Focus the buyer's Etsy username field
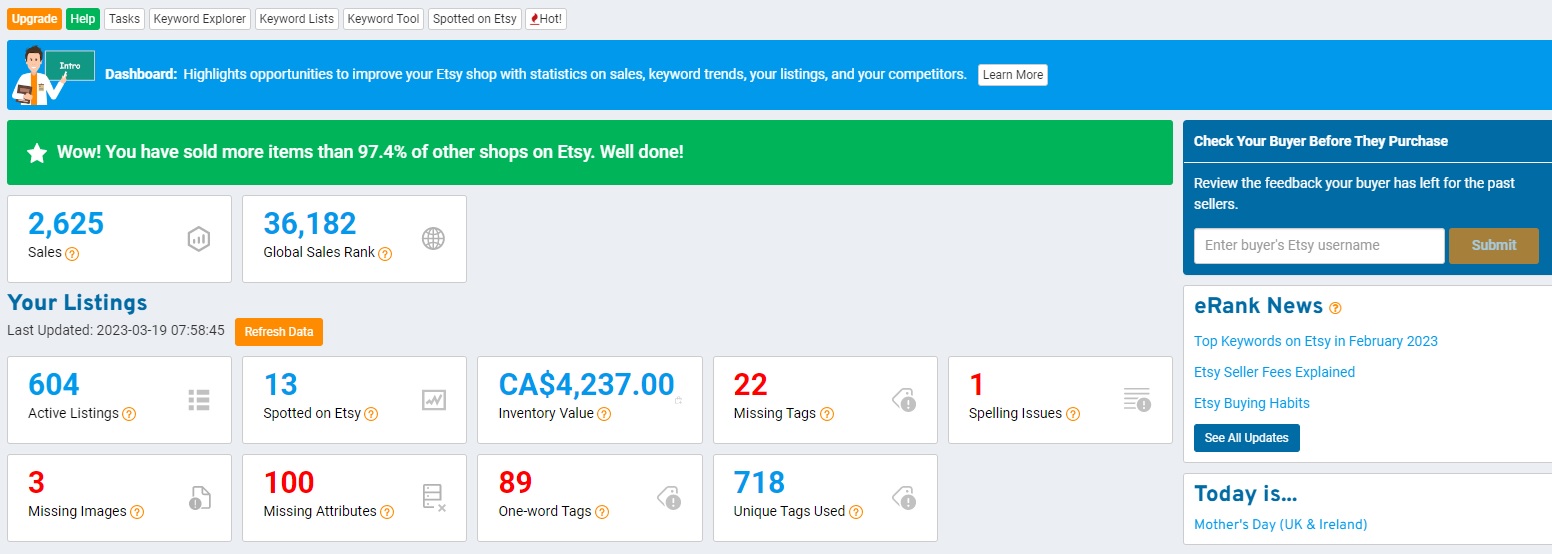1552x554 pixels. point(1319,245)
